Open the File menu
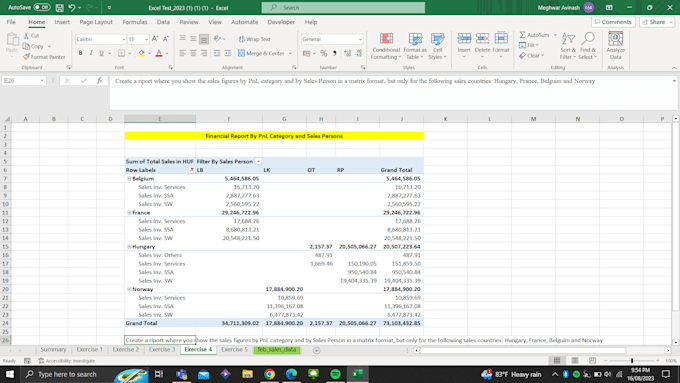Screen dimensions: 680x383 point(11,22)
